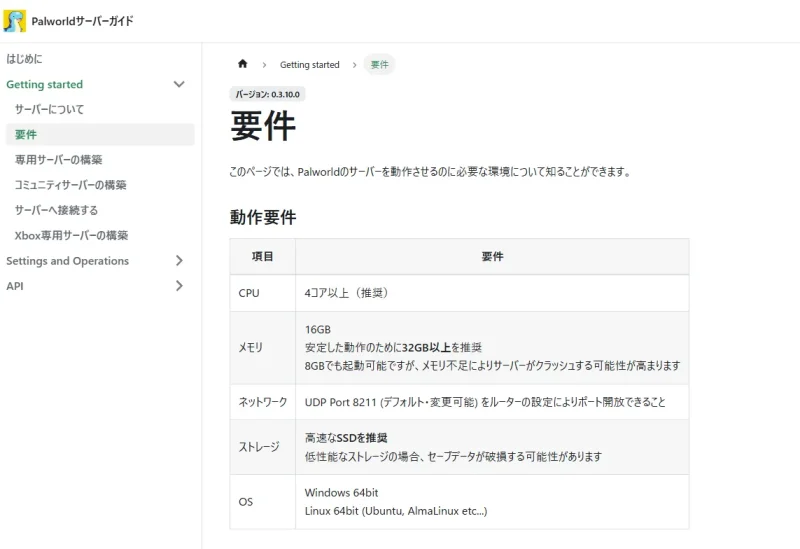800x549 pixels.
Task: Open コミュニティサーバーの構築 page
Action: coord(70,185)
